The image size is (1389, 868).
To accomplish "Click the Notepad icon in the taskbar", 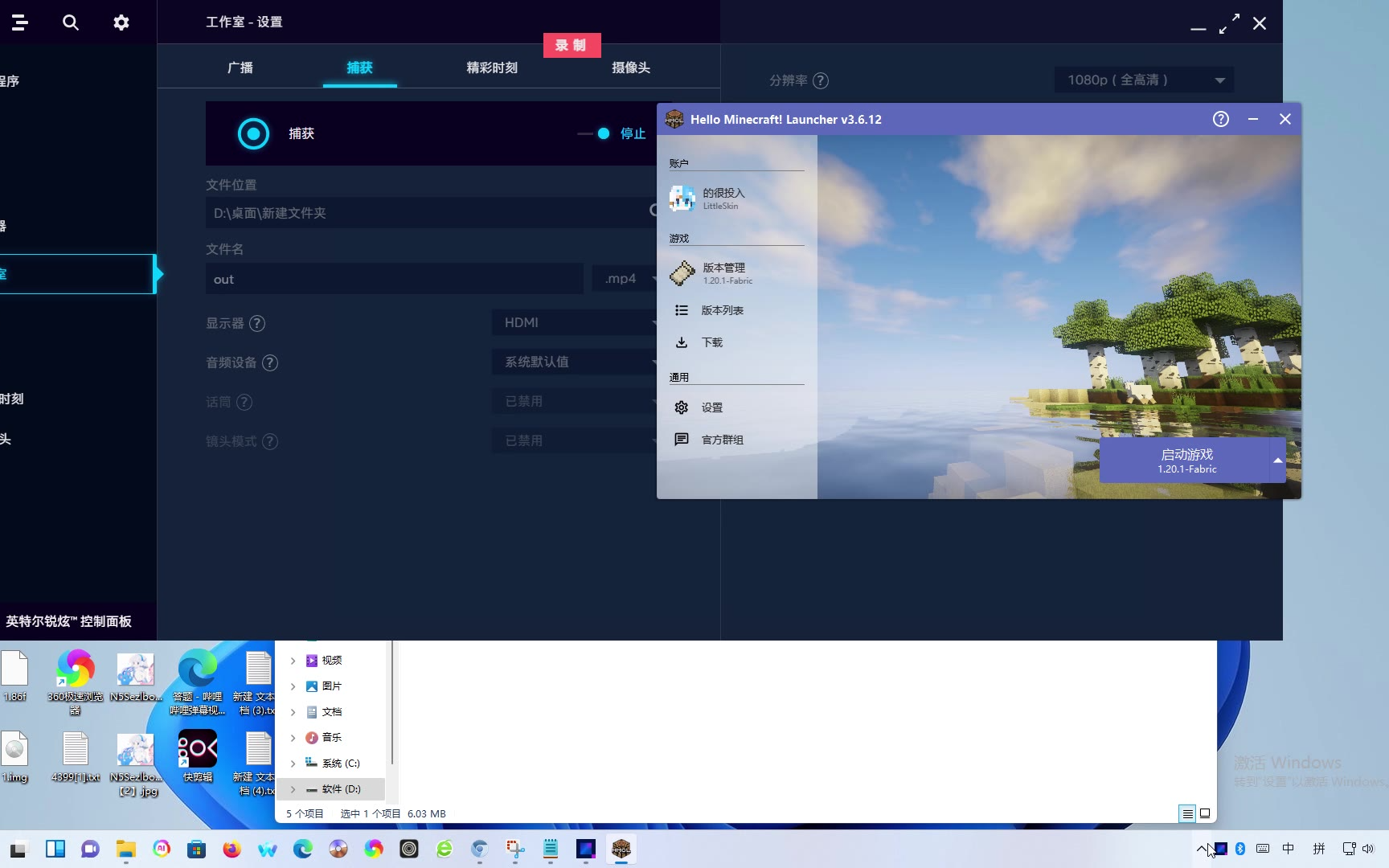I will point(551,849).
